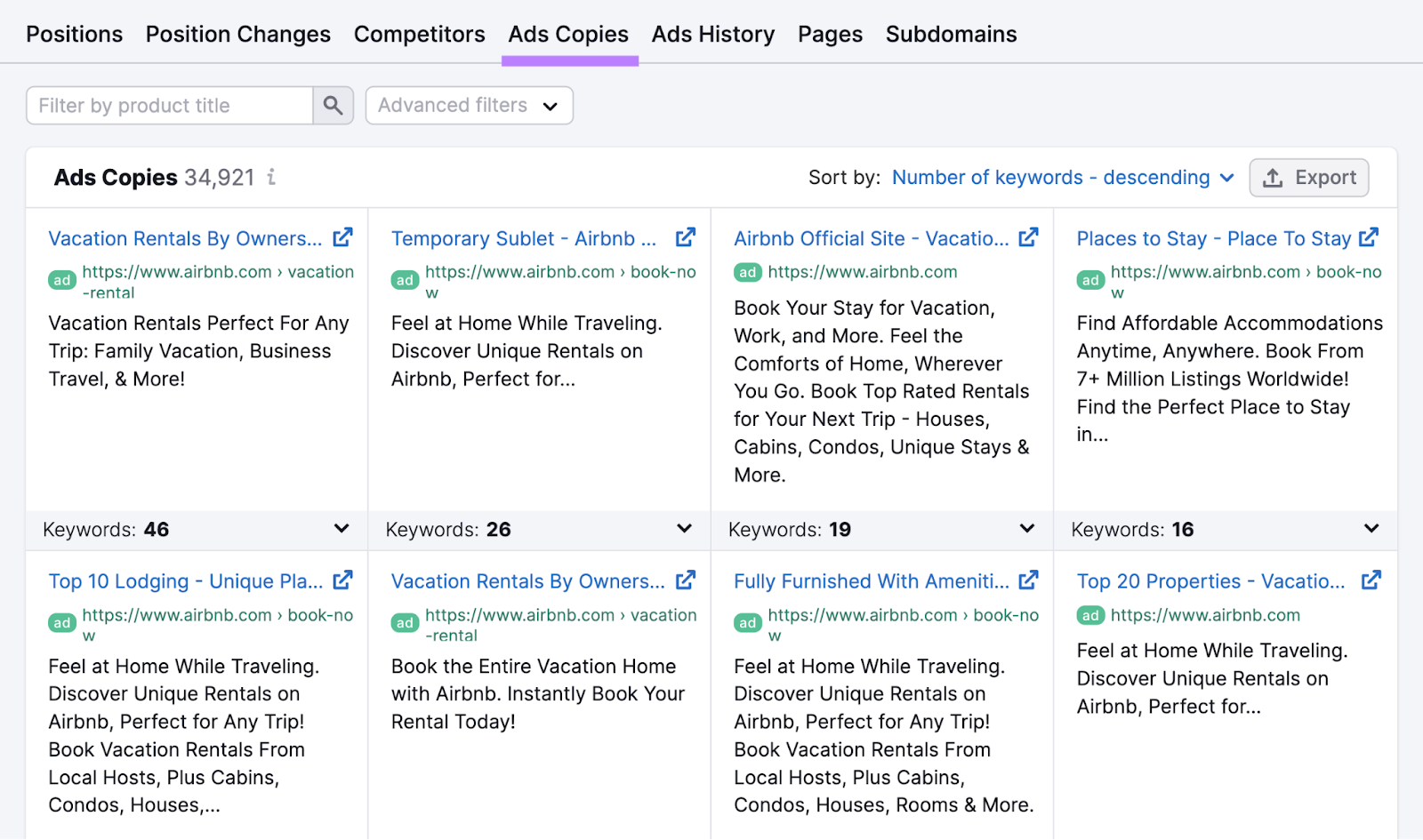The height and width of the screenshot is (840, 1423).
Task: Select the Ads Copies tab
Action: (x=568, y=34)
